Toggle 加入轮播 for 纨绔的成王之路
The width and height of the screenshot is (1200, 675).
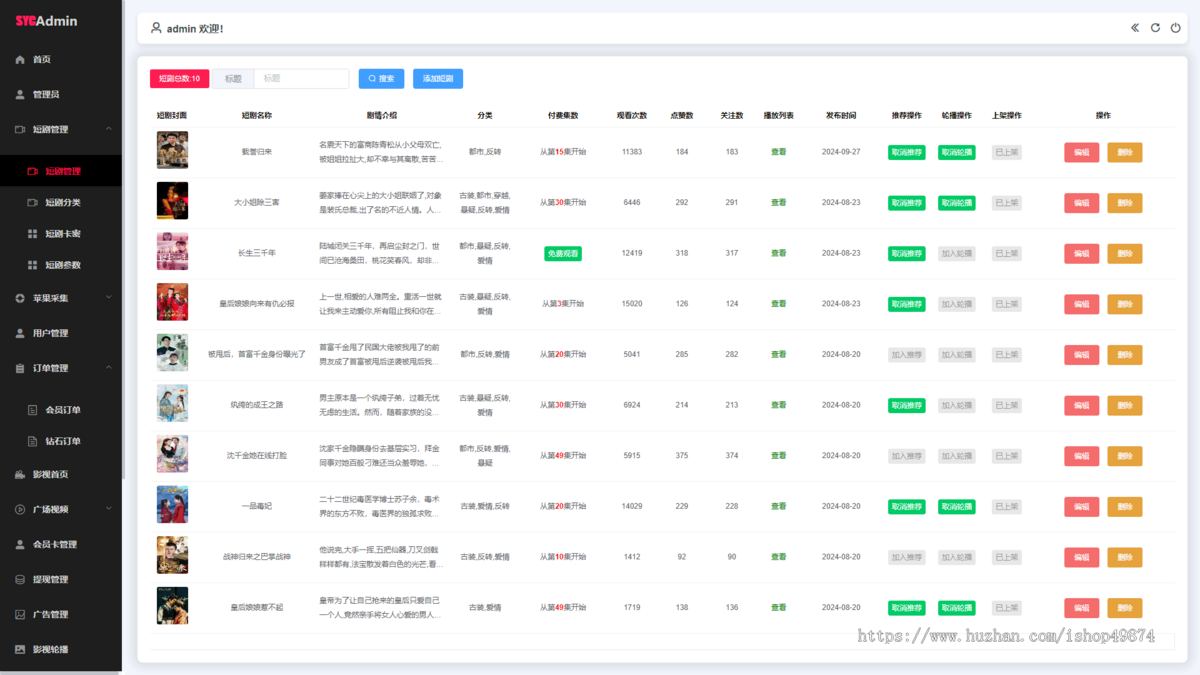[x=957, y=406]
